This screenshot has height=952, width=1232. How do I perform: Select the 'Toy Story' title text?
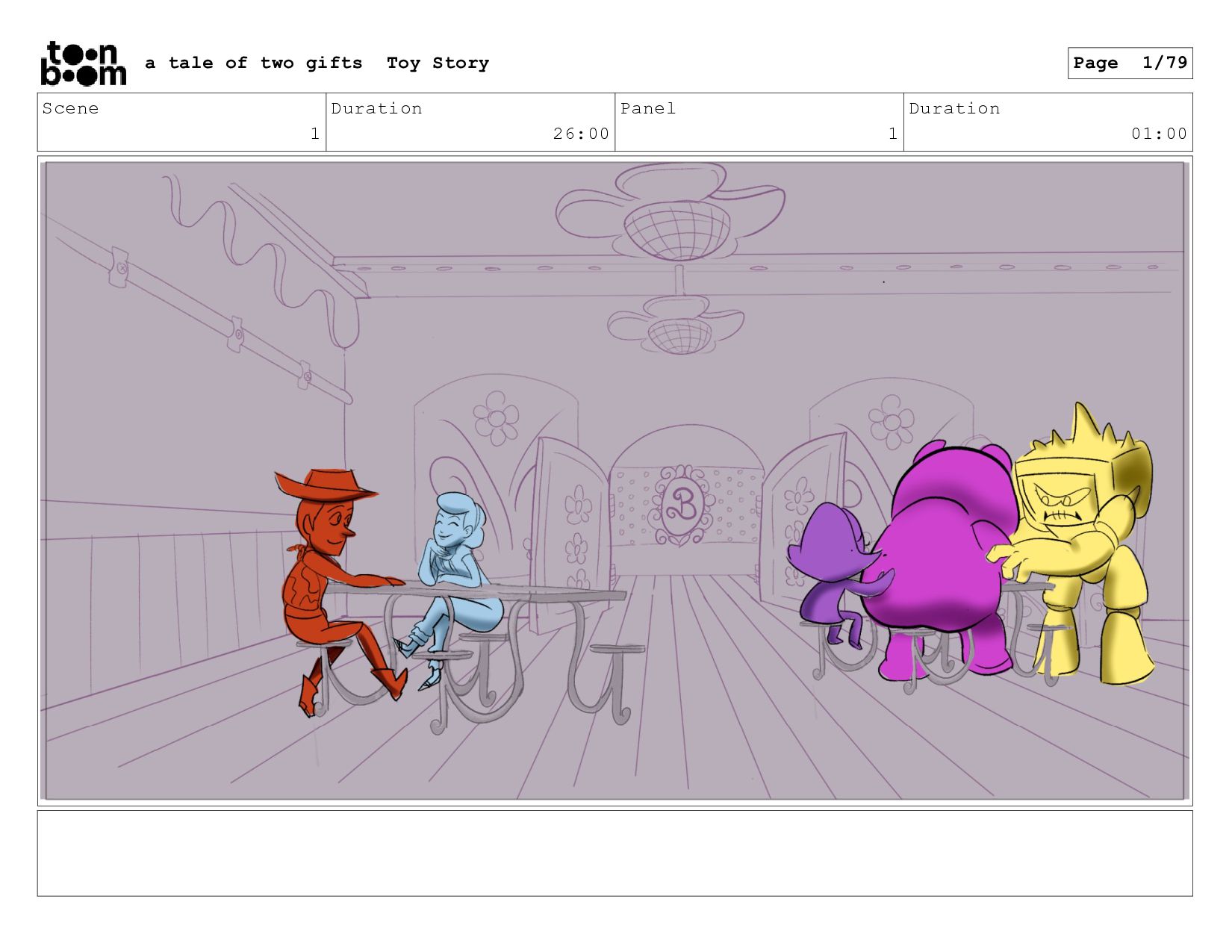(x=438, y=63)
